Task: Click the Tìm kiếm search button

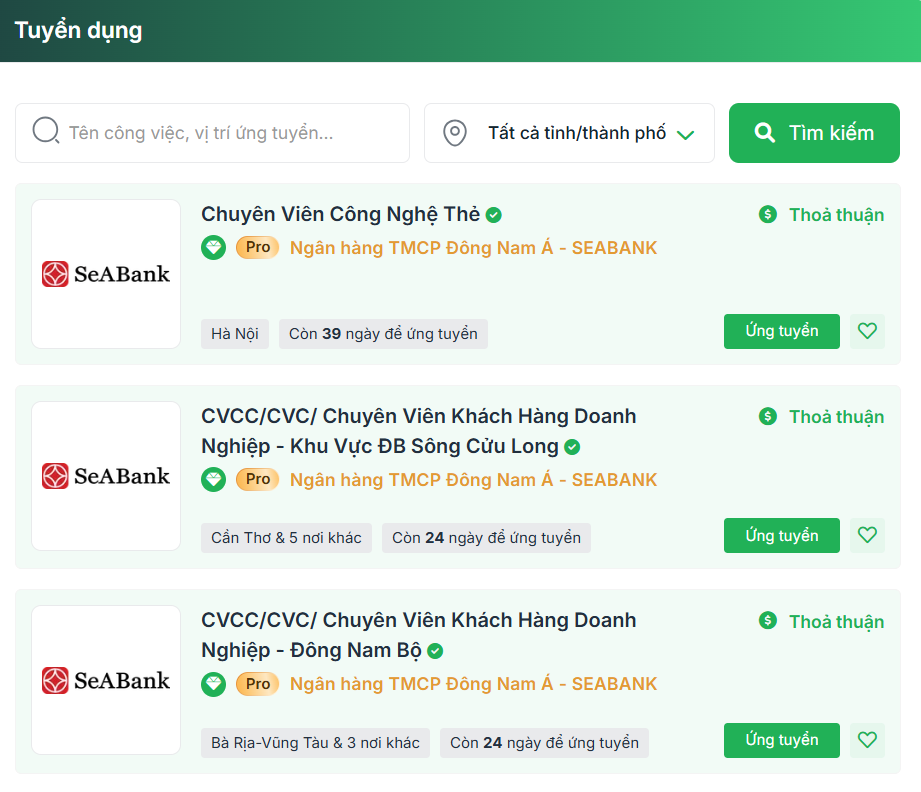Action: pyautogui.click(x=814, y=133)
